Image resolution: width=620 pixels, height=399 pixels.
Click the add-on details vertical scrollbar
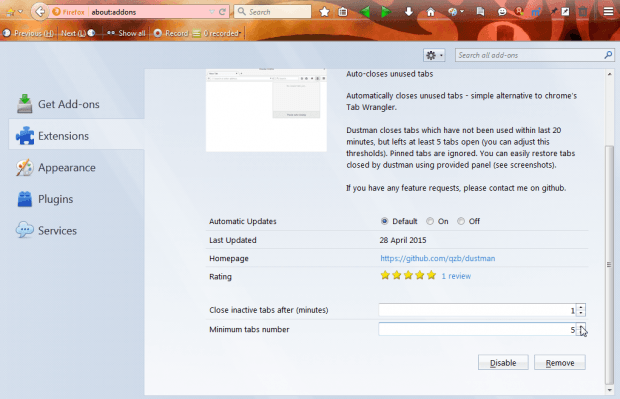click(x=609, y=264)
